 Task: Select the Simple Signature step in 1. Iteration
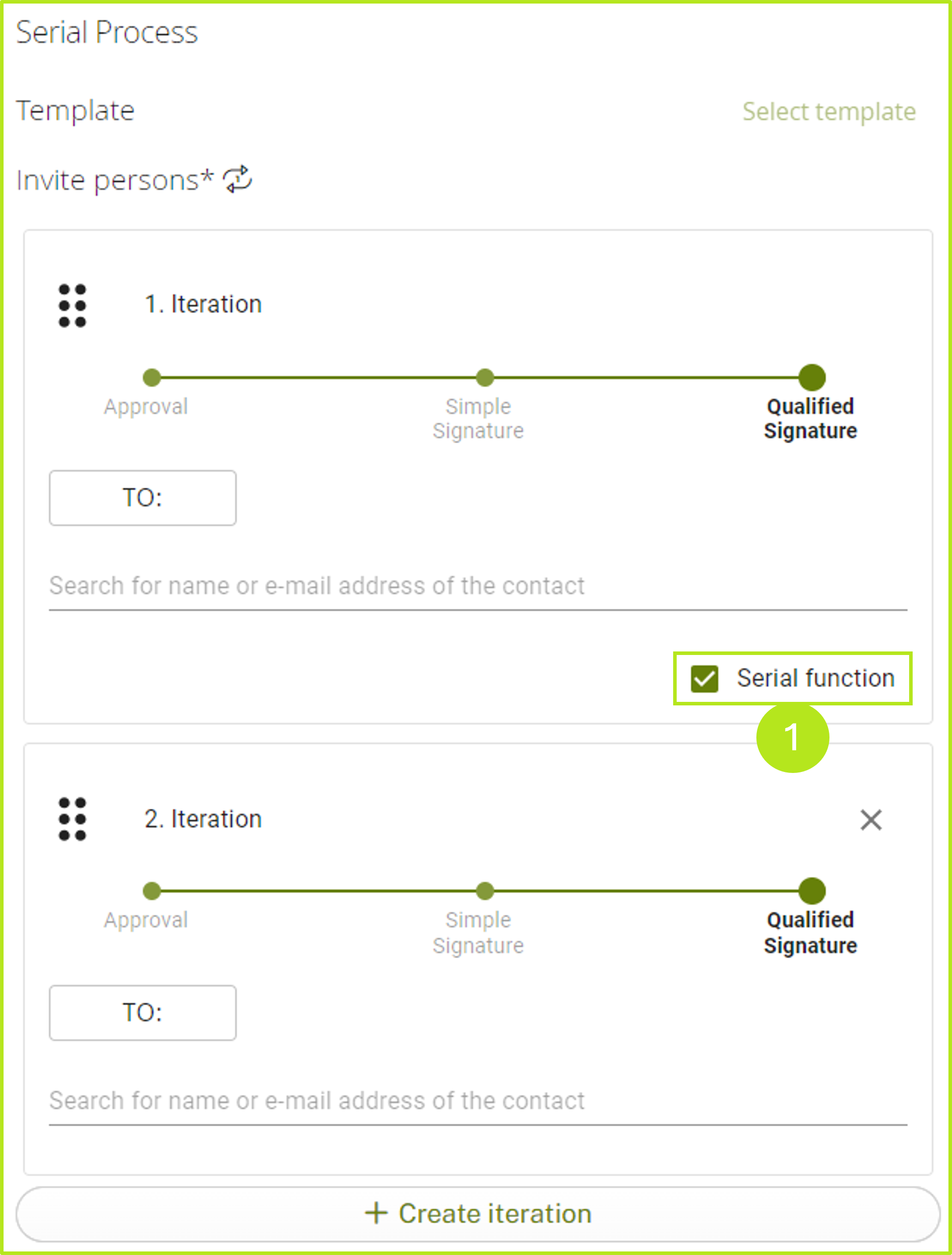click(x=484, y=377)
